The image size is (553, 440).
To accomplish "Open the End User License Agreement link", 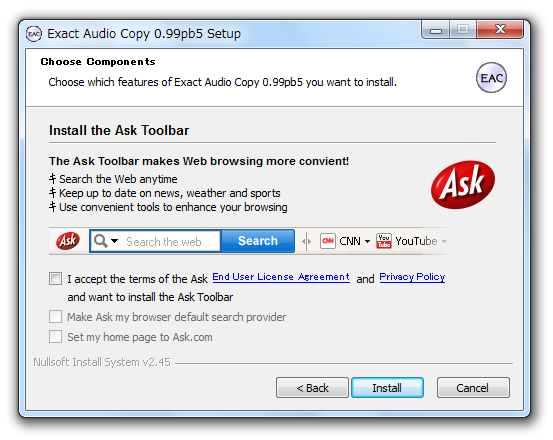I will 281,277.
